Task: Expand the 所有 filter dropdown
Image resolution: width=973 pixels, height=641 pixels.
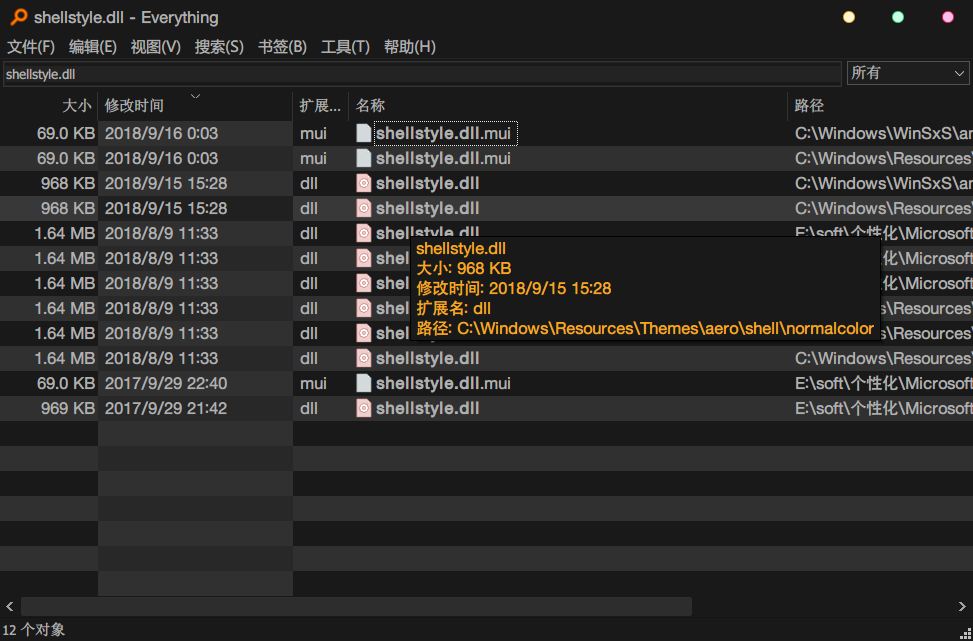Action: (x=908, y=73)
